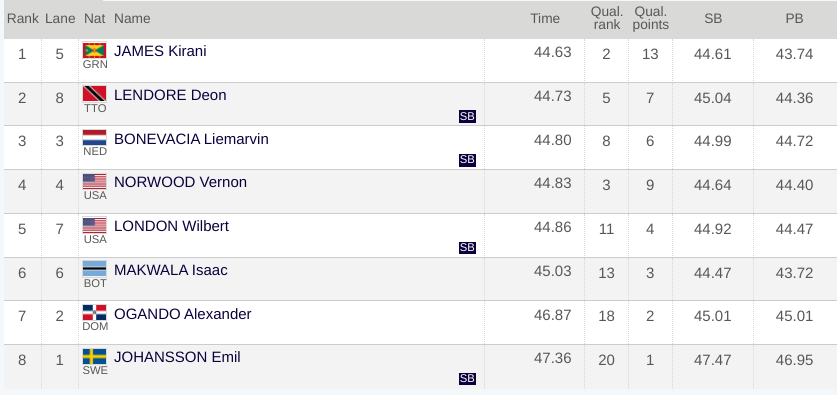Click the Sweden flag icon
The image size is (837, 395).
94,357
